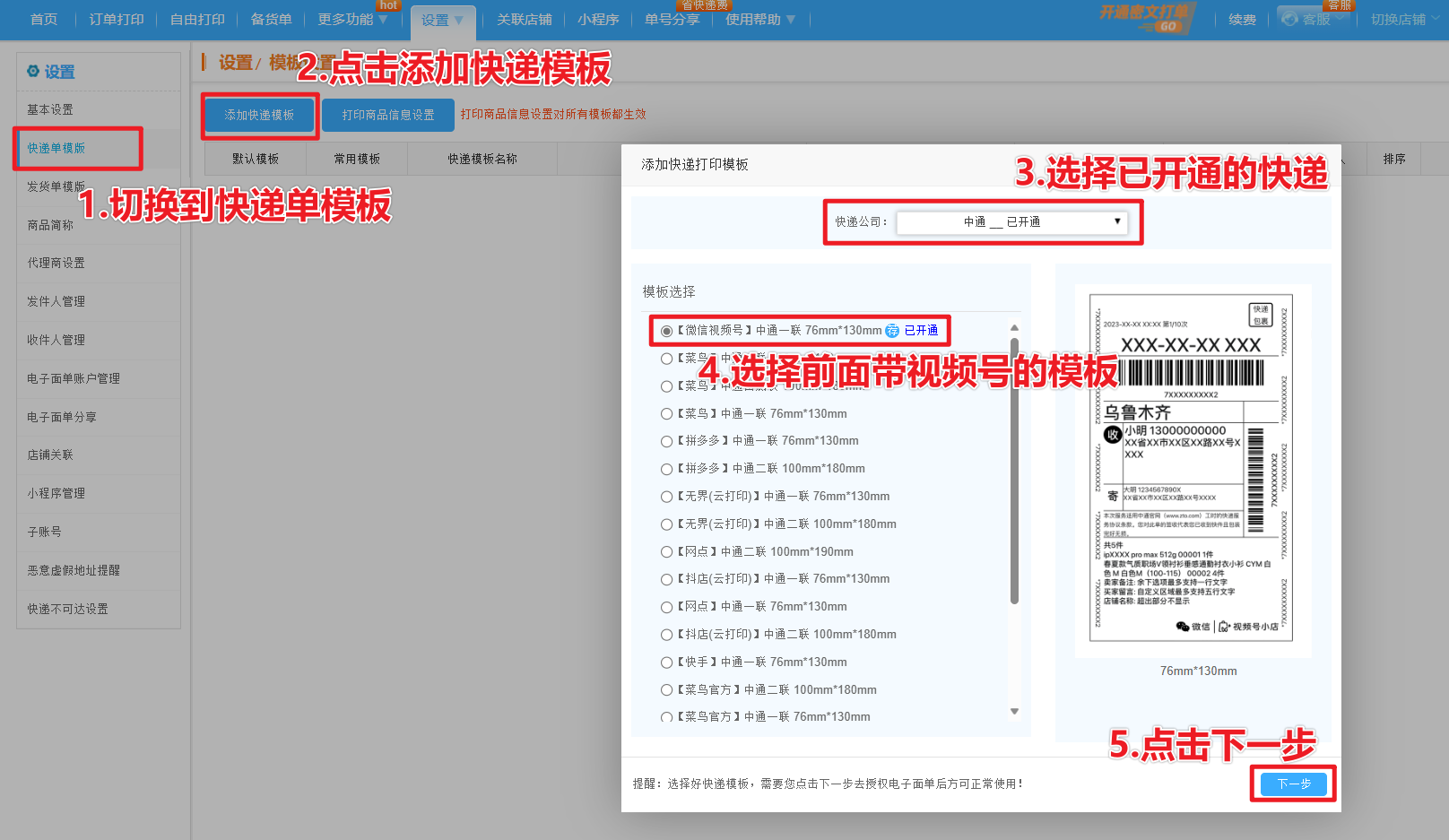
Task: Open 商品简称 in the sidebar
Action: pyautogui.click(x=98, y=225)
